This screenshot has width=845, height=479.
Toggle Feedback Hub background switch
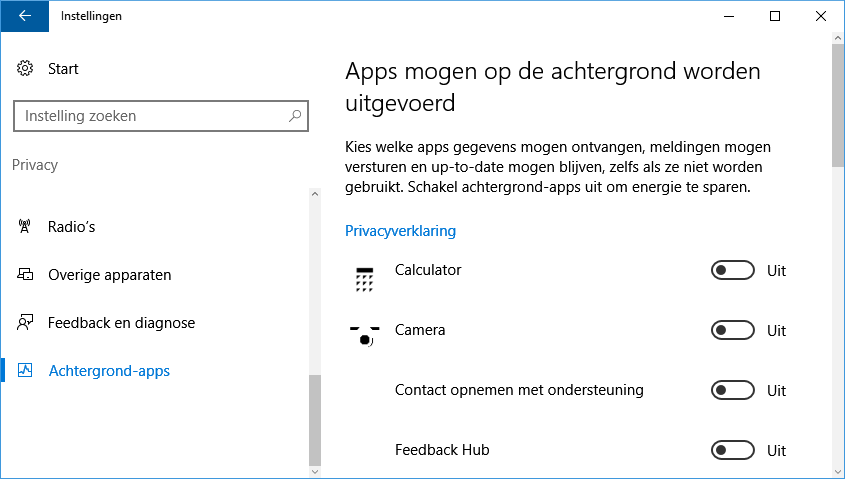coord(732,451)
